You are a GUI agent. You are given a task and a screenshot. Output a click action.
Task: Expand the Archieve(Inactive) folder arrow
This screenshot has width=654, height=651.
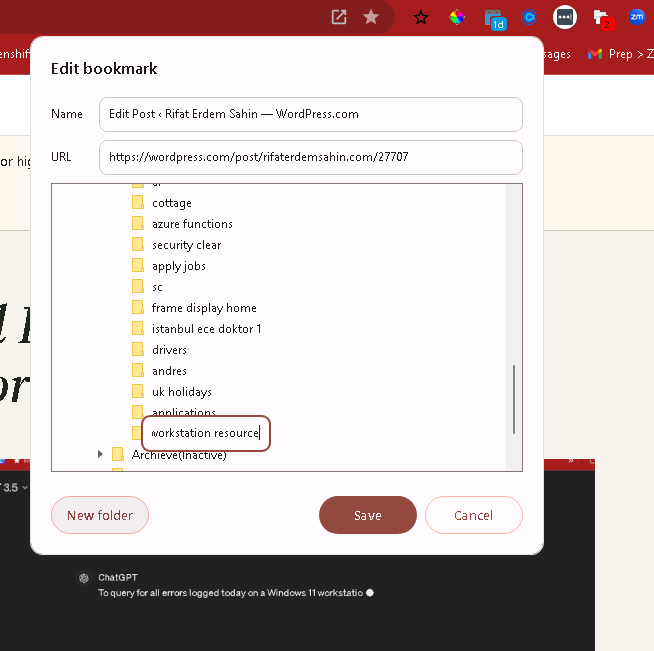[x=100, y=454]
